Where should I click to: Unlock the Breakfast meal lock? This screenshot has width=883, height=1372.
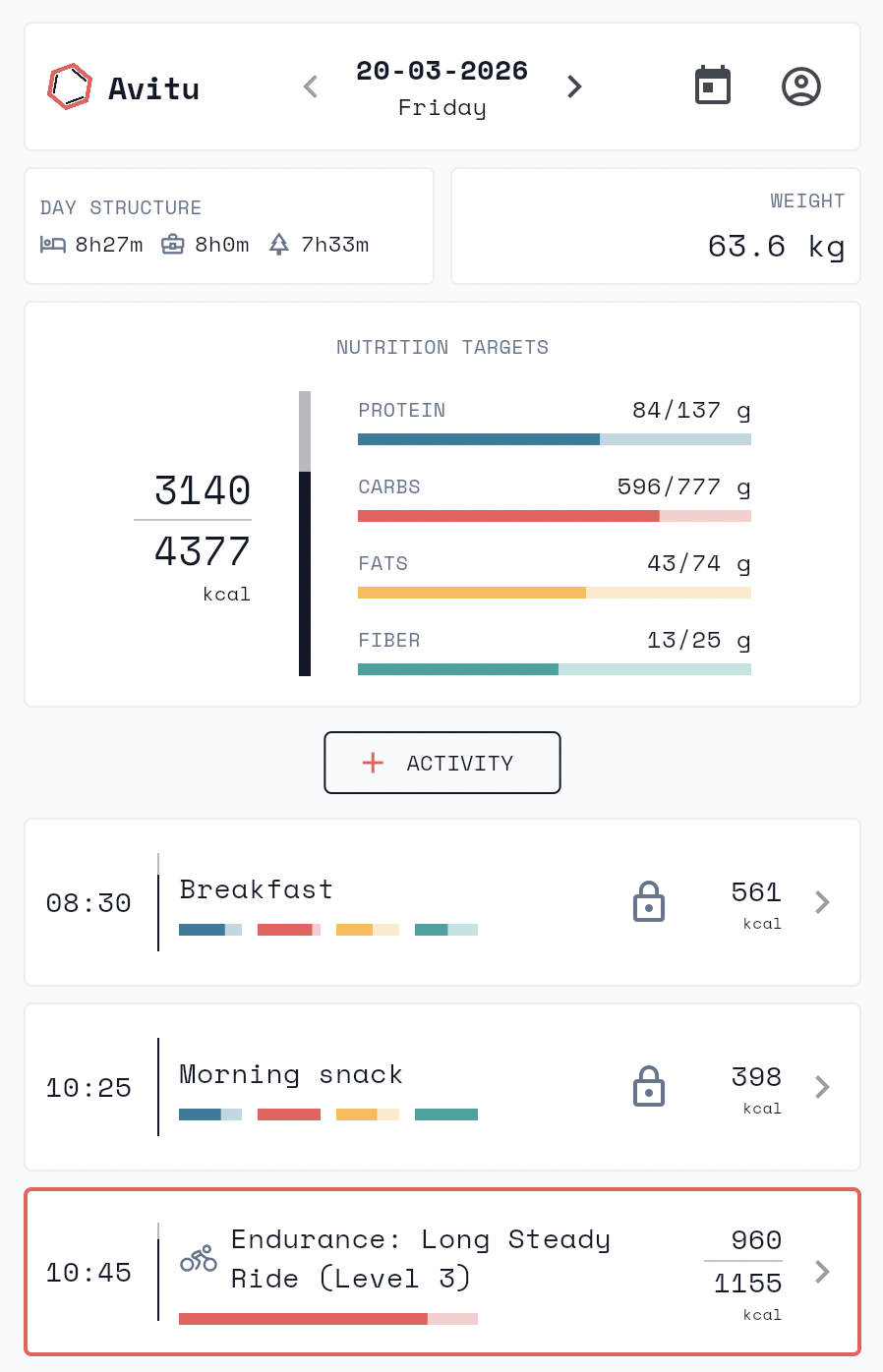(649, 901)
